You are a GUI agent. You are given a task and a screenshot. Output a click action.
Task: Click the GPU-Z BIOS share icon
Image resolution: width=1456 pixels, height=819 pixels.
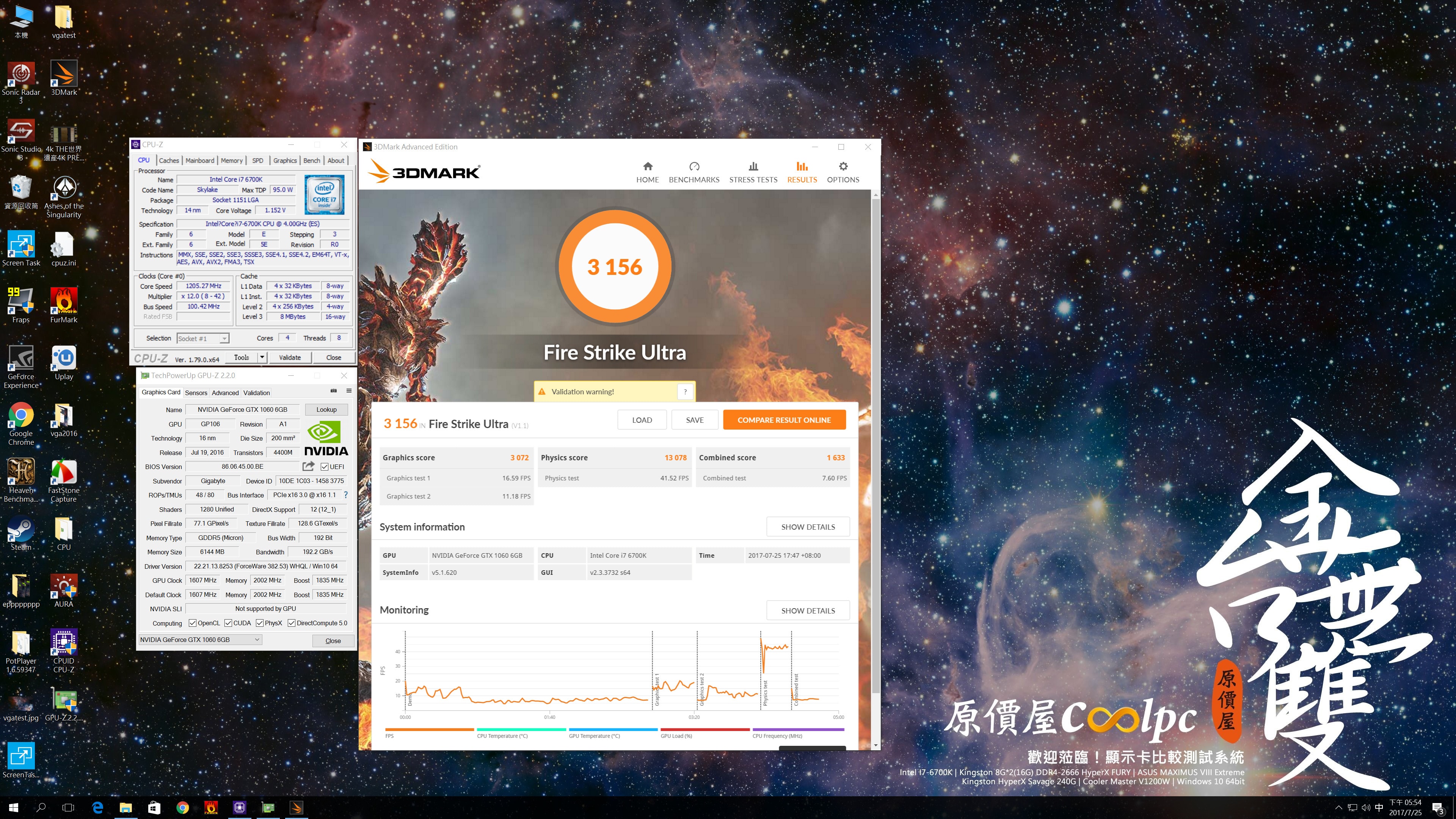[308, 466]
